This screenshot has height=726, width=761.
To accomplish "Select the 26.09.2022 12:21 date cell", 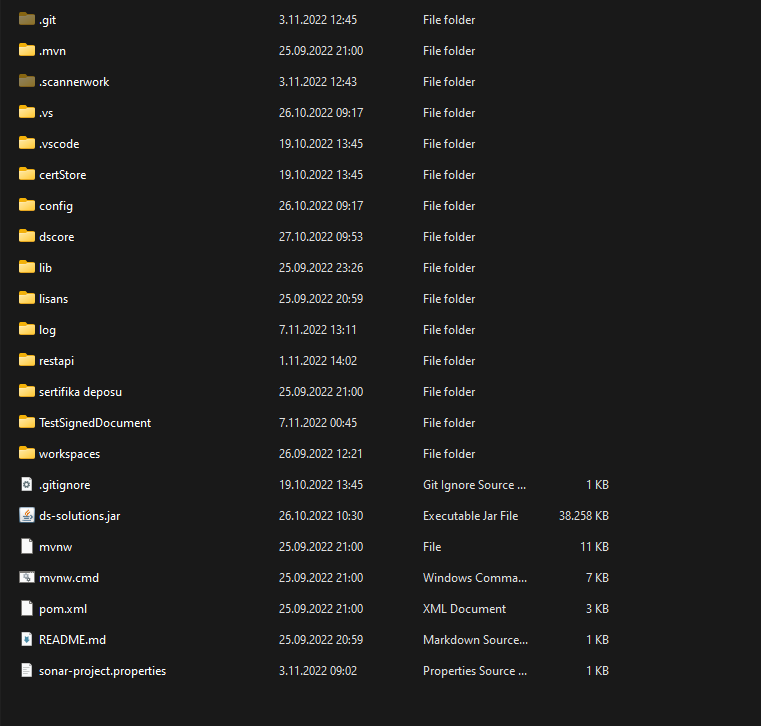I will click(x=321, y=454).
